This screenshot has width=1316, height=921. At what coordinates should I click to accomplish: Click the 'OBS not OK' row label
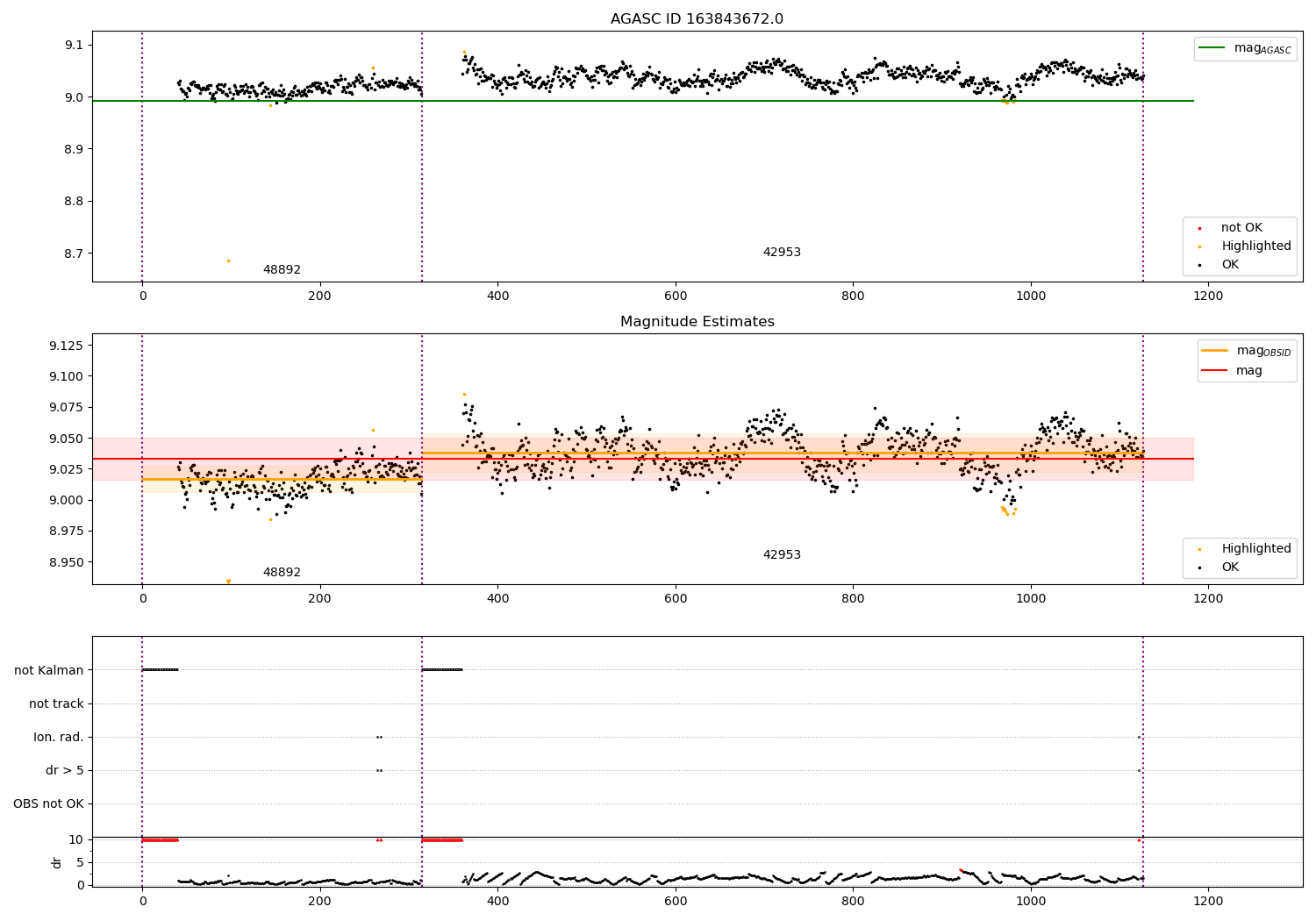point(48,803)
